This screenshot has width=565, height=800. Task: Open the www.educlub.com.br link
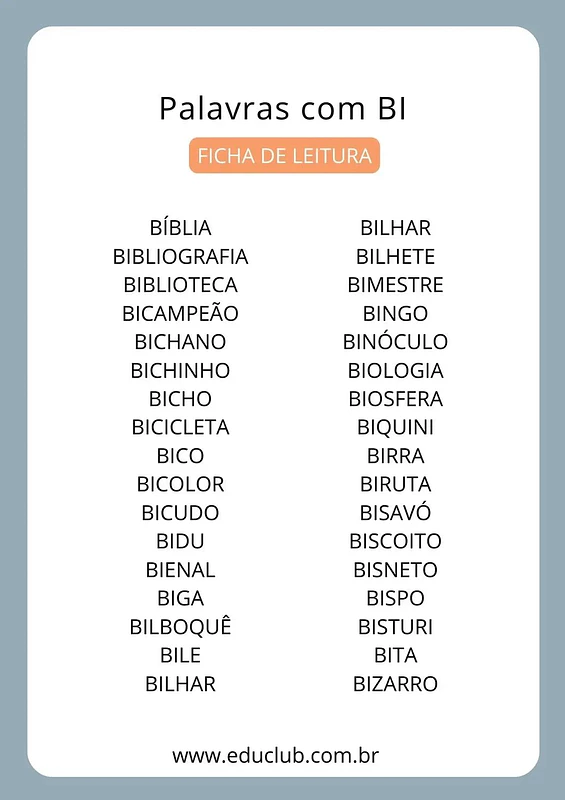click(x=276, y=755)
